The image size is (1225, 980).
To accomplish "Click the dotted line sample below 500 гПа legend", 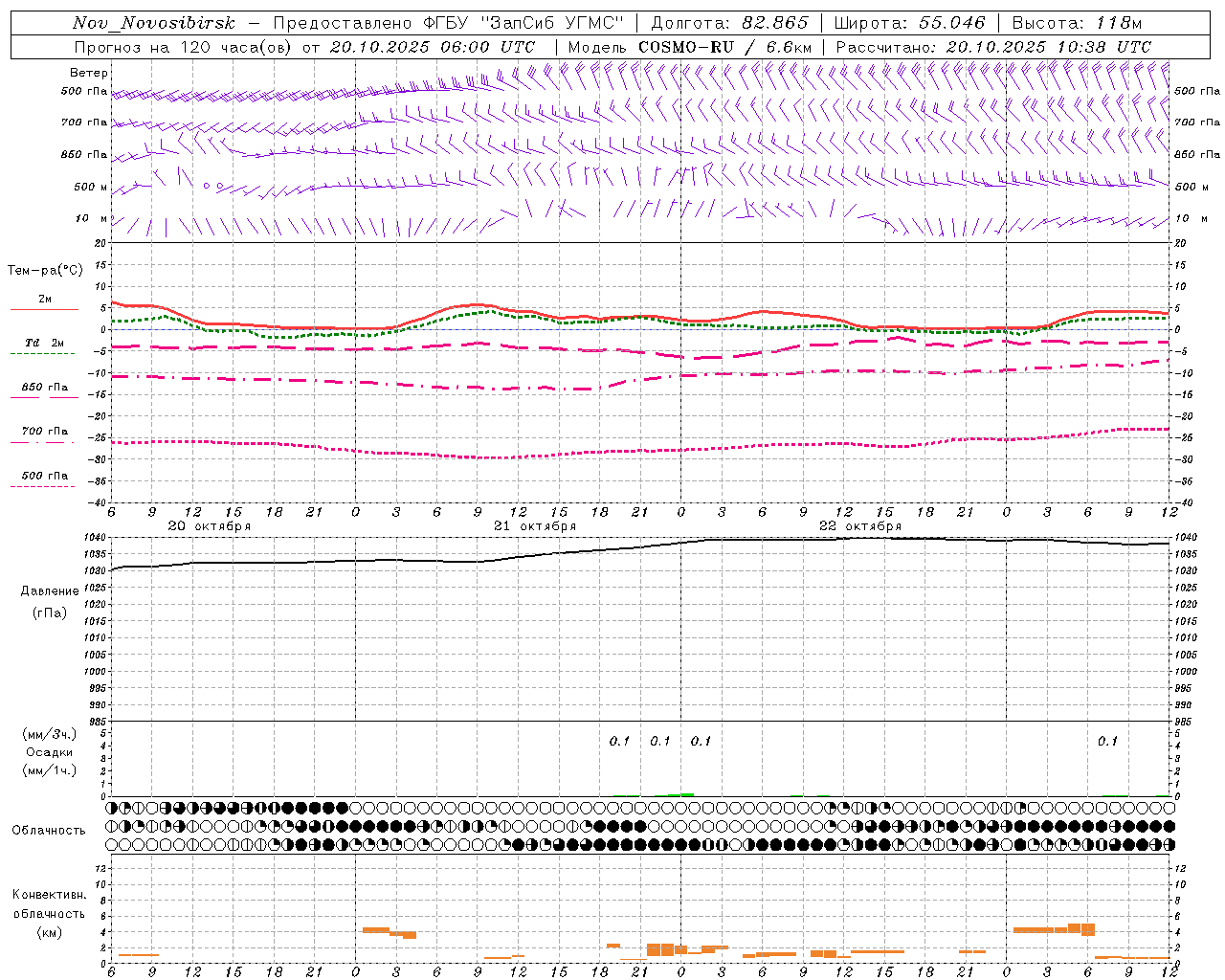I will pyautogui.click(x=43, y=486).
